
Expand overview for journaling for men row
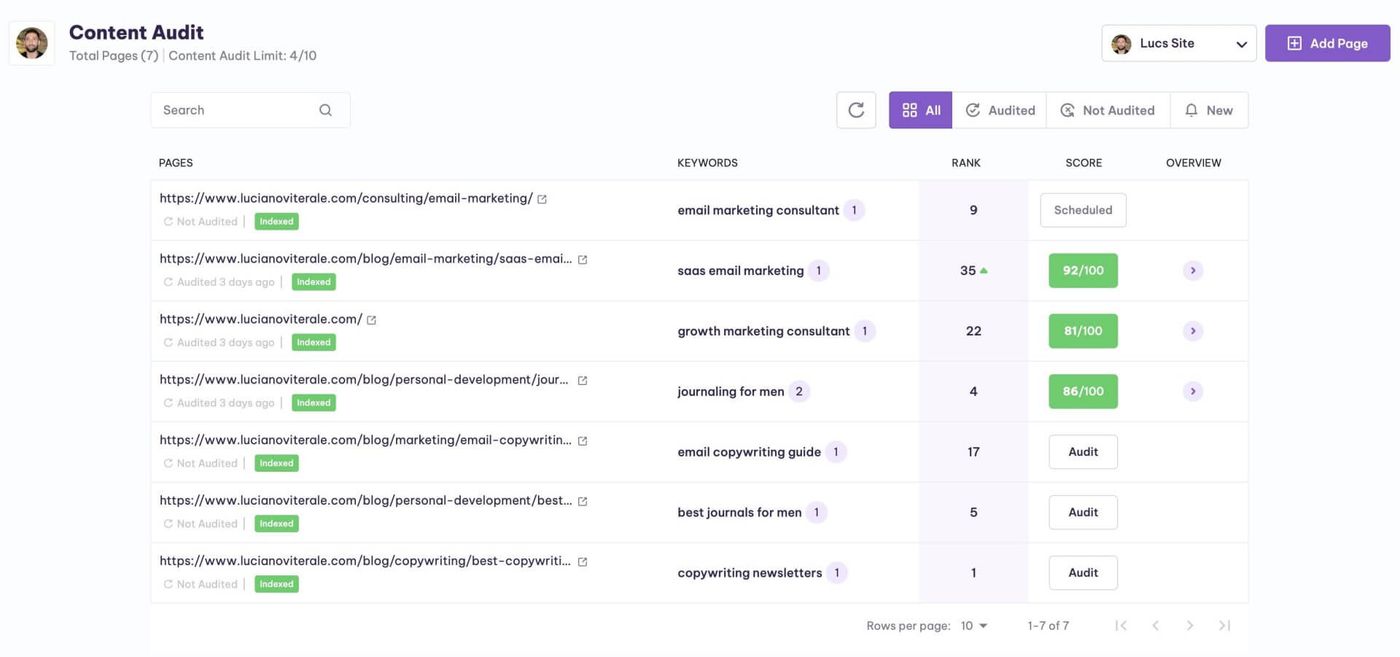[1193, 392]
